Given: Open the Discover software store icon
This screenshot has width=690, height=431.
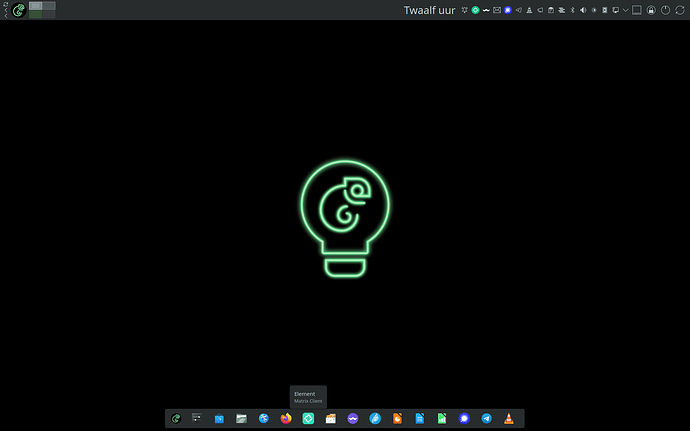Looking at the screenshot, I should pos(219,418).
